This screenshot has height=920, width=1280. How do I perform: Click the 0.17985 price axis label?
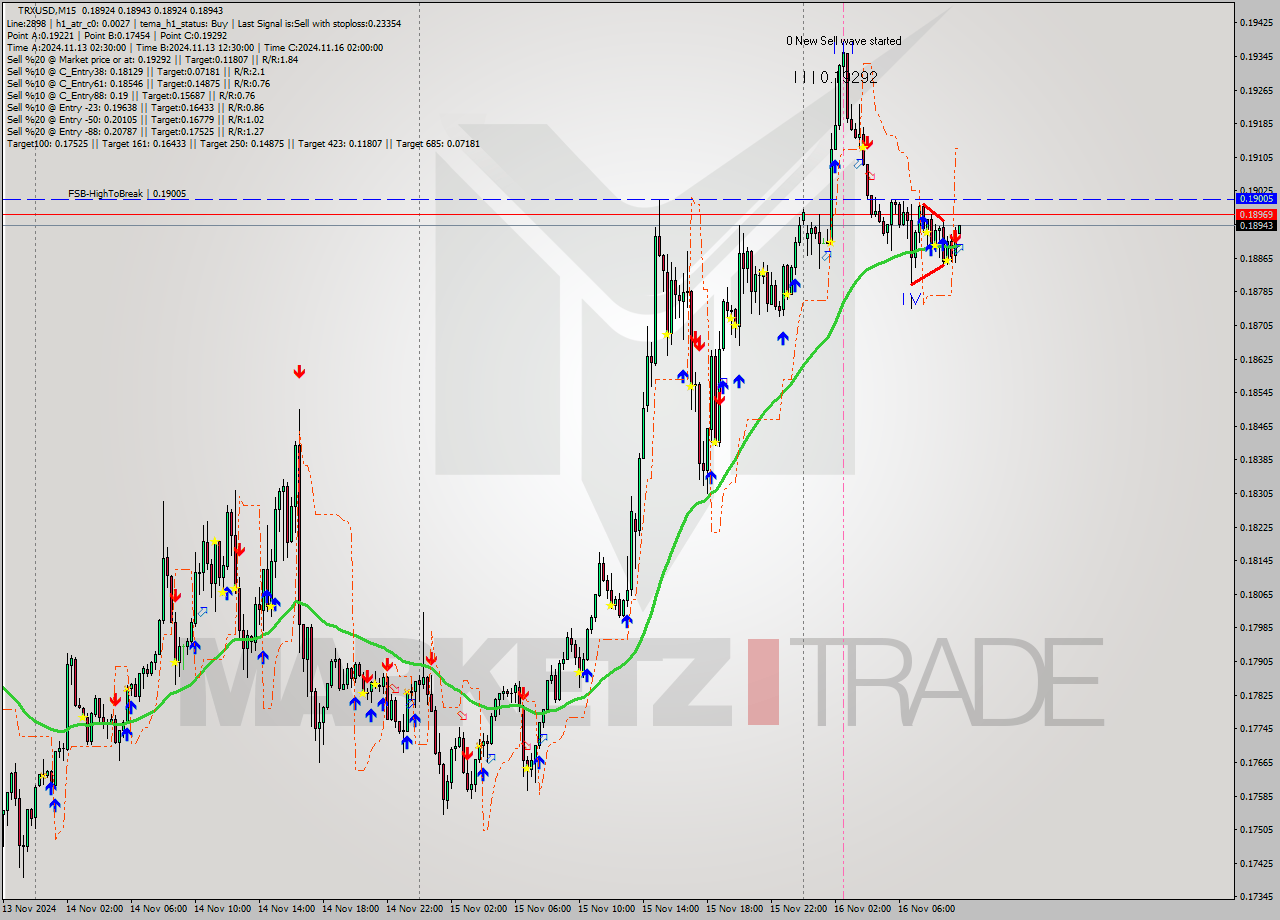[x=1256, y=628]
